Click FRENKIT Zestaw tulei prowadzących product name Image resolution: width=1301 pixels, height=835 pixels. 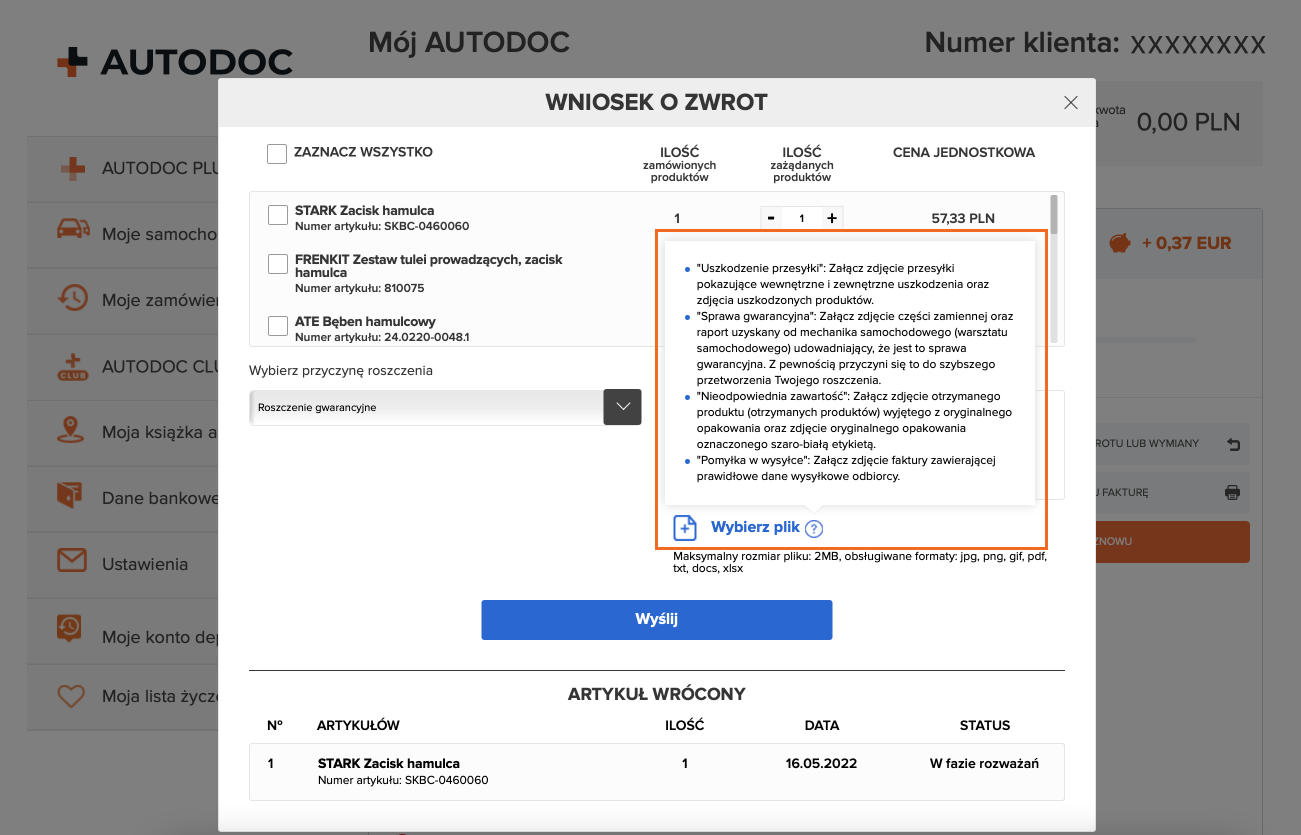(x=429, y=265)
